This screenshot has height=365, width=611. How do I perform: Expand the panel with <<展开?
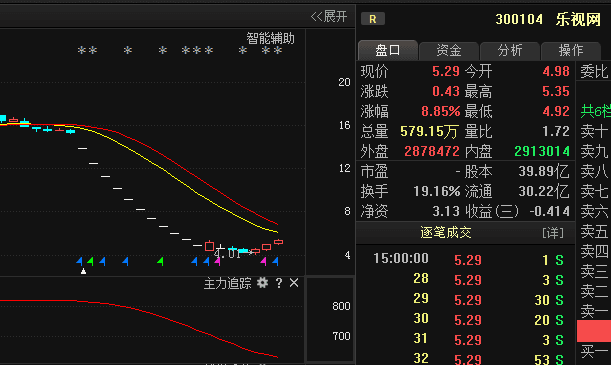[329, 17]
